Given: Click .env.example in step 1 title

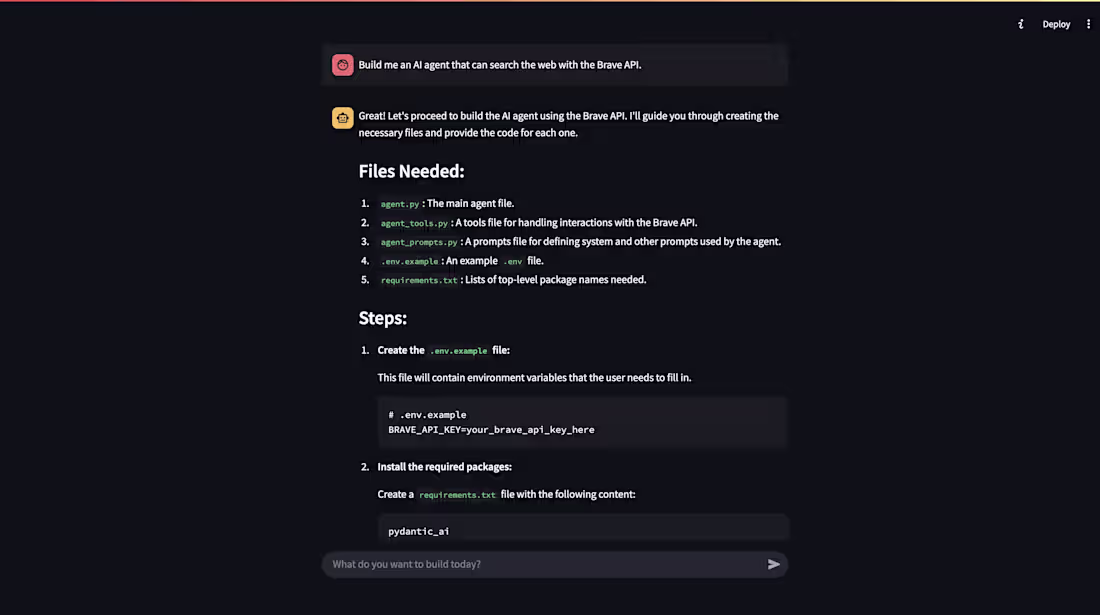Looking at the screenshot, I should [x=459, y=351].
